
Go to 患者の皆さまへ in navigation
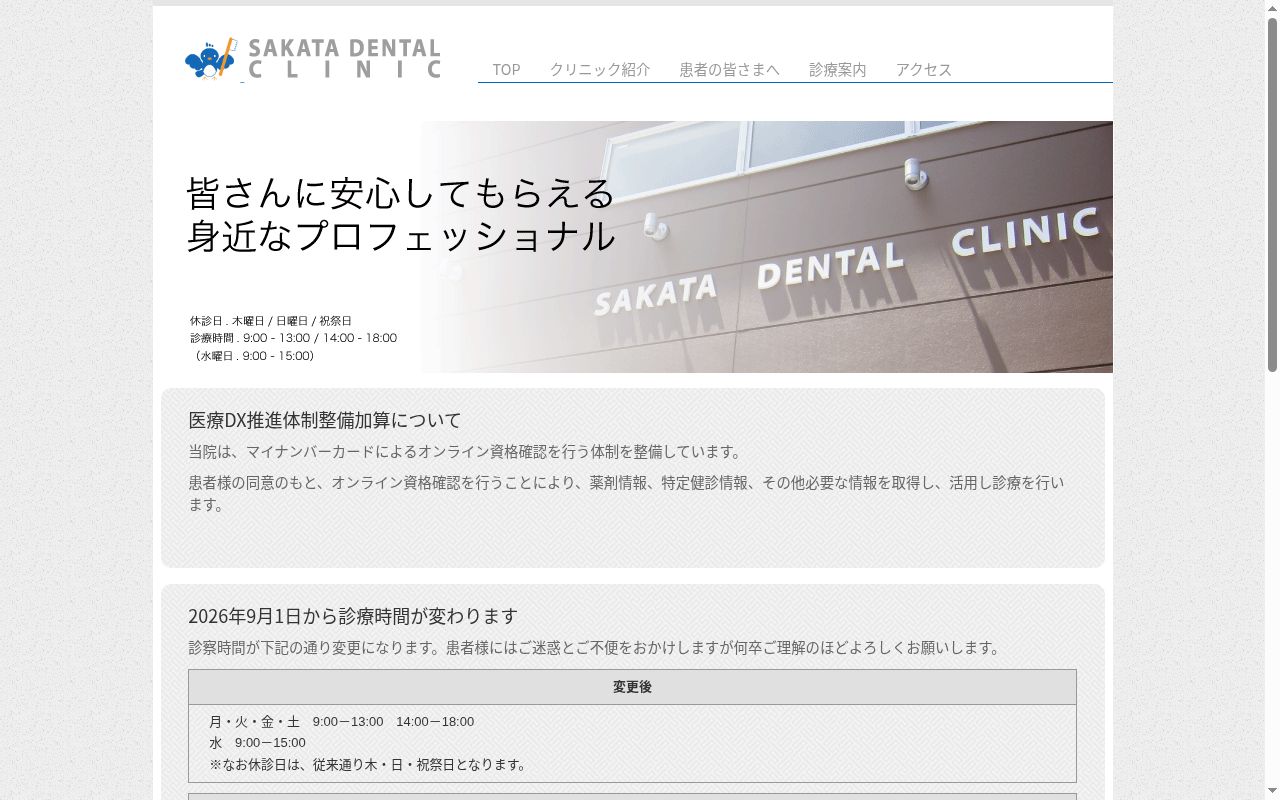coord(729,69)
